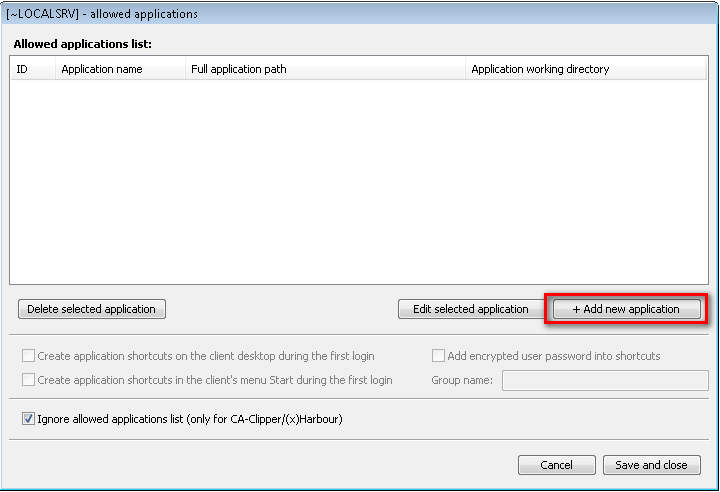The width and height of the screenshot is (720, 492).
Task: Click the '[~LOCALSRV] - allowed applications' title bar
Action: pyautogui.click(x=300, y=14)
